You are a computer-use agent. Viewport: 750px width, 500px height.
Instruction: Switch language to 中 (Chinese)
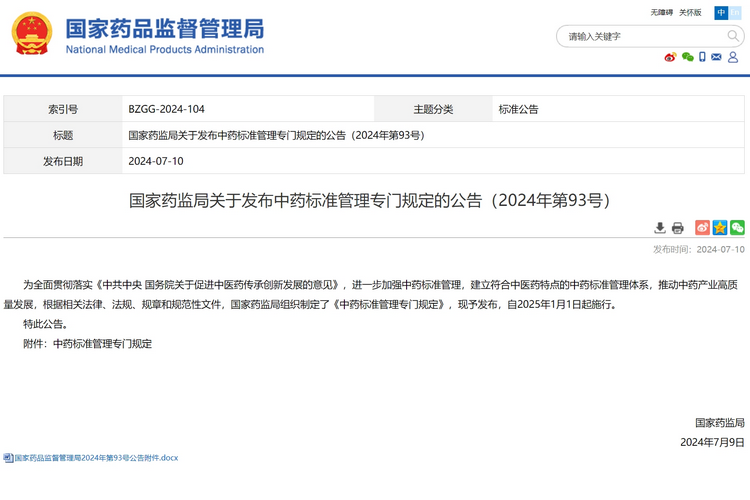[721, 13]
